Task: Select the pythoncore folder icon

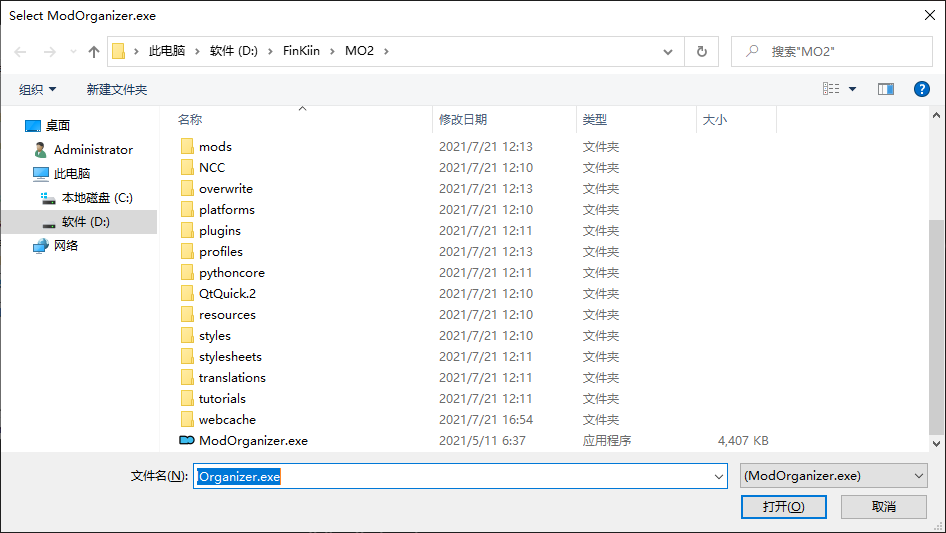Action: (x=187, y=272)
